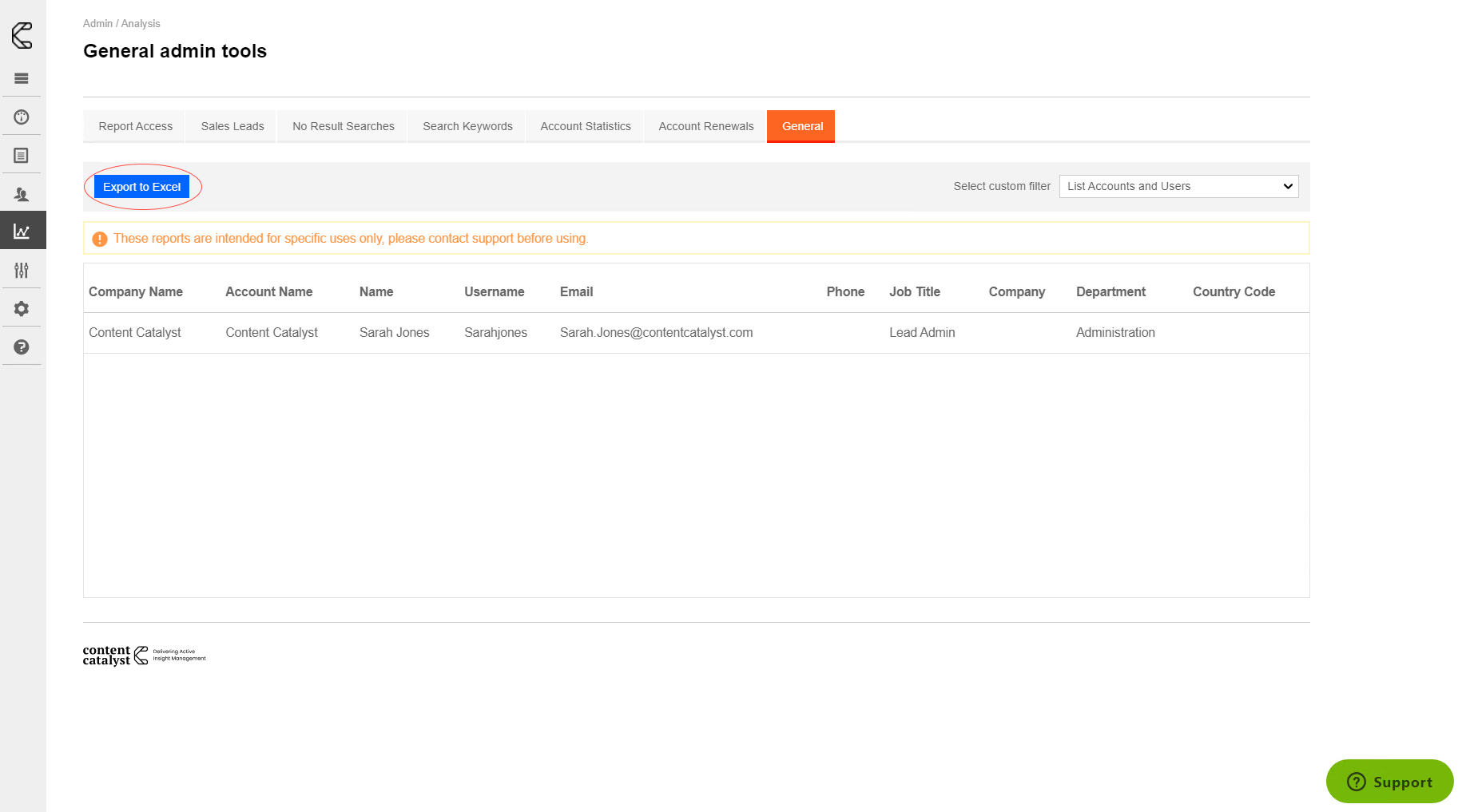Screen dimensions: 1466x812
Task: Open the content document icon in sidebar
Action: click(22, 156)
